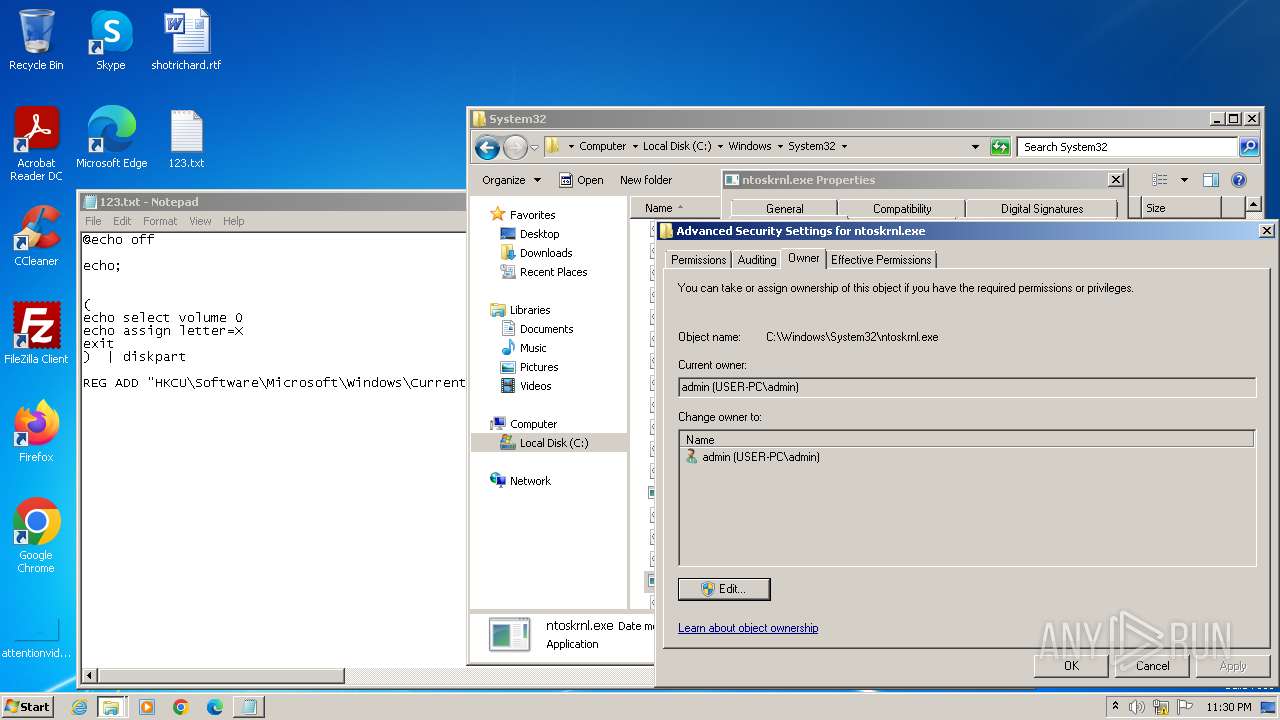Open Acrobat Reader DC shortcut
This screenshot has width=1280, height=720.
coord(36,144)
